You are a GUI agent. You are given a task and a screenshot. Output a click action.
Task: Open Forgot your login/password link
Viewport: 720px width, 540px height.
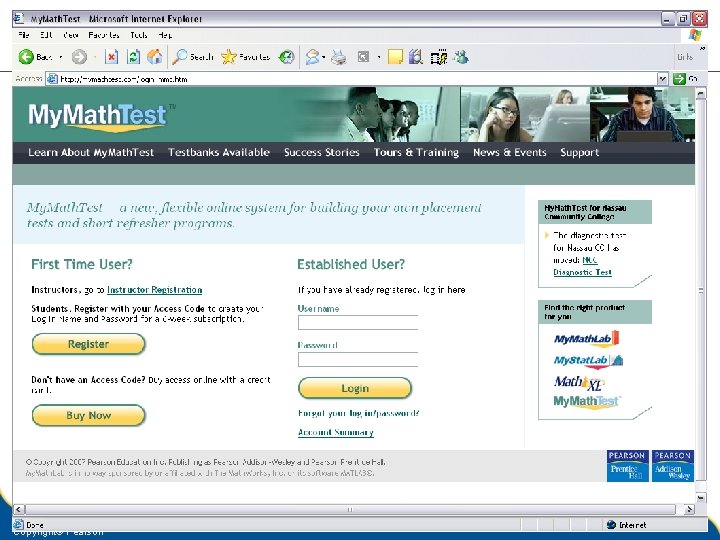[358, 413]
